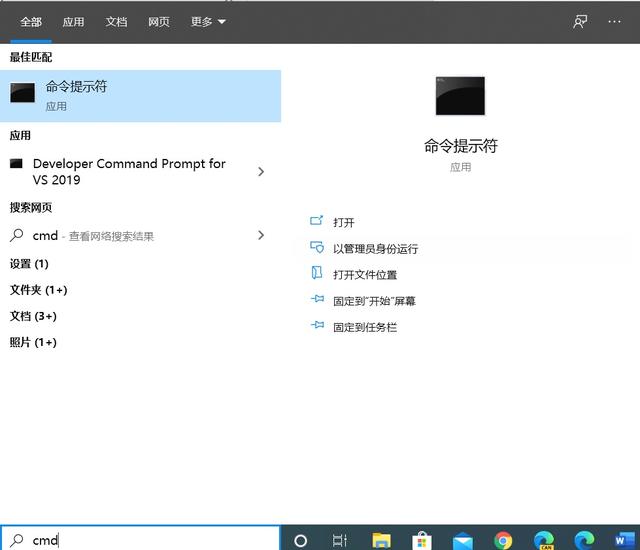Click the search box containing cmd

coord(140,539)
